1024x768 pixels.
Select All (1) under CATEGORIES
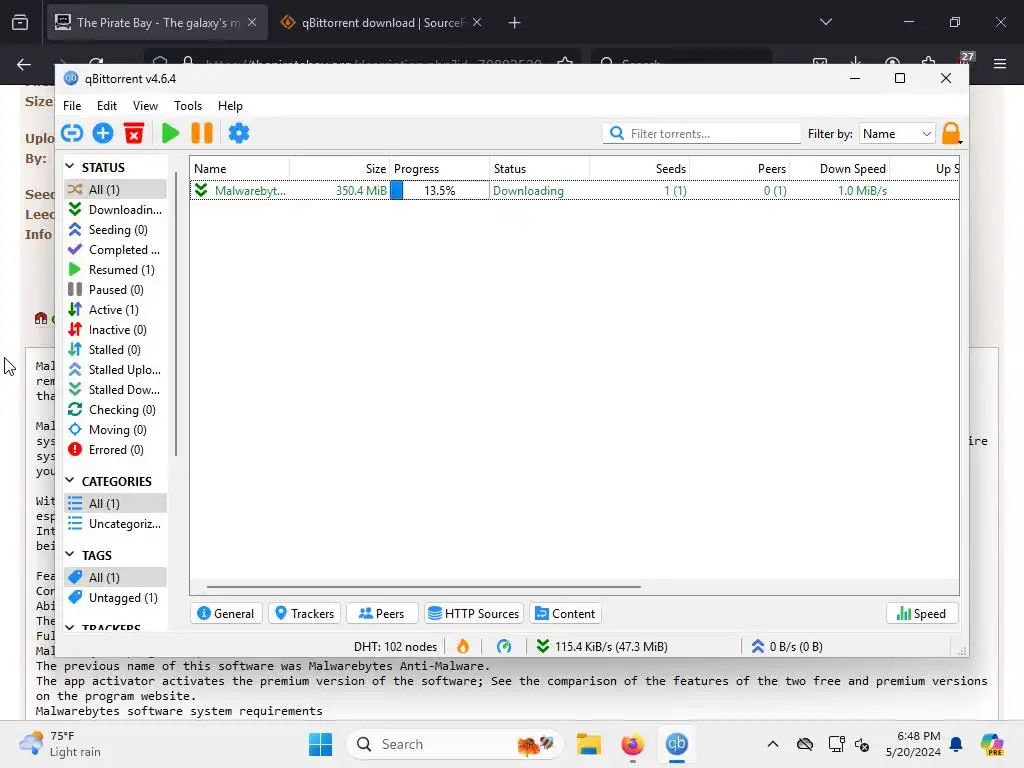point(116,504)
